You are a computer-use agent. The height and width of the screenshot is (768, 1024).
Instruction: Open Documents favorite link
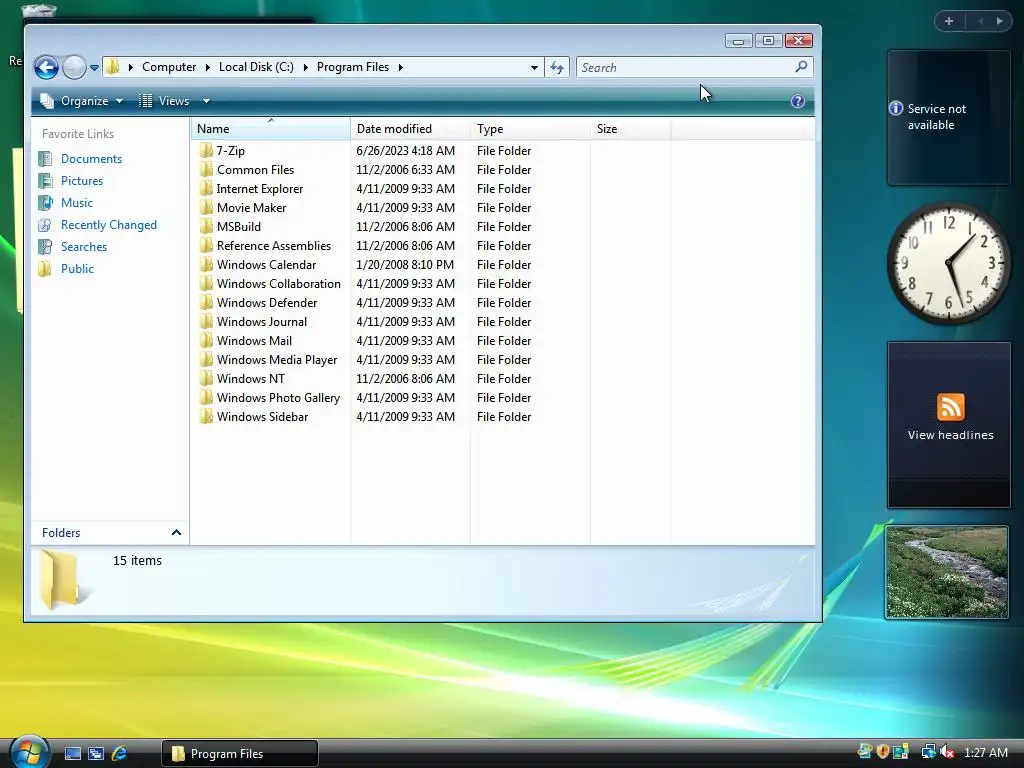pyautogui.click(x=91, y=159)
